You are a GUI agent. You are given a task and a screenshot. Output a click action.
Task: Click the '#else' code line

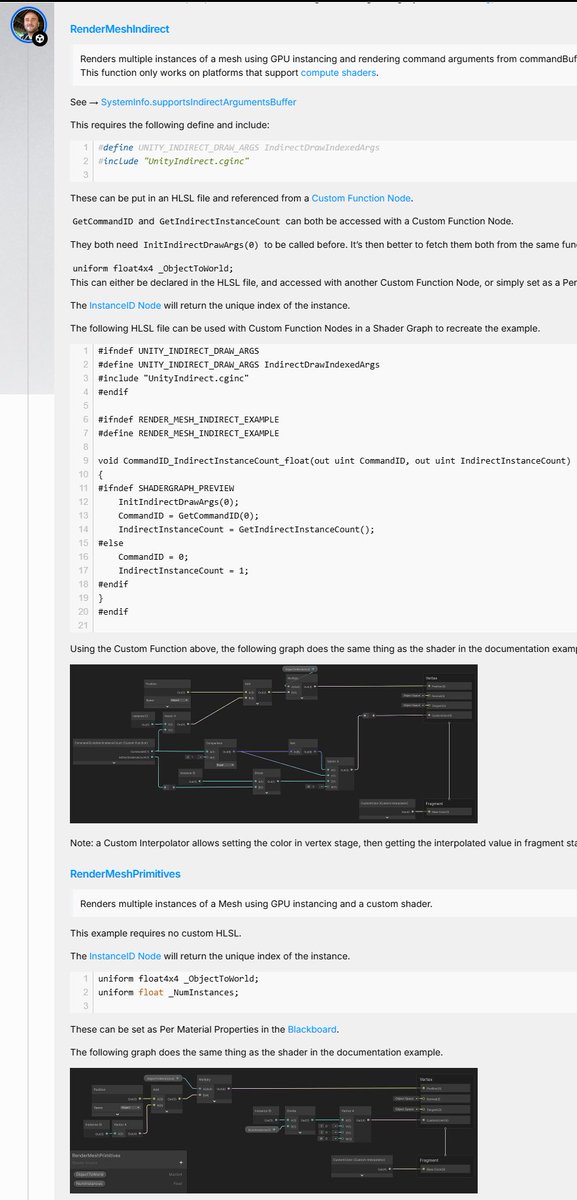(x=111, y=543)
